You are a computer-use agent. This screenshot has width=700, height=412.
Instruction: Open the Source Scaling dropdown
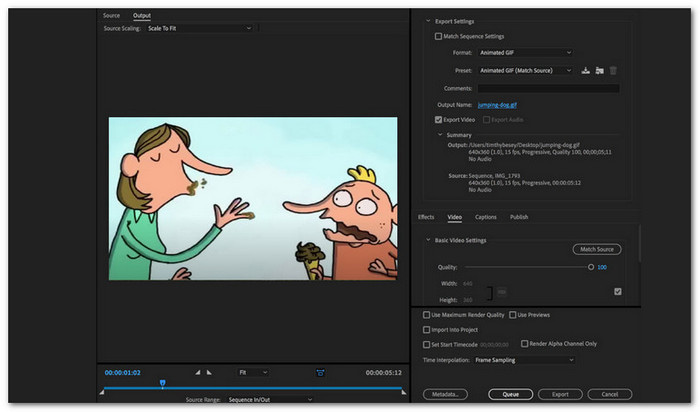199,28
